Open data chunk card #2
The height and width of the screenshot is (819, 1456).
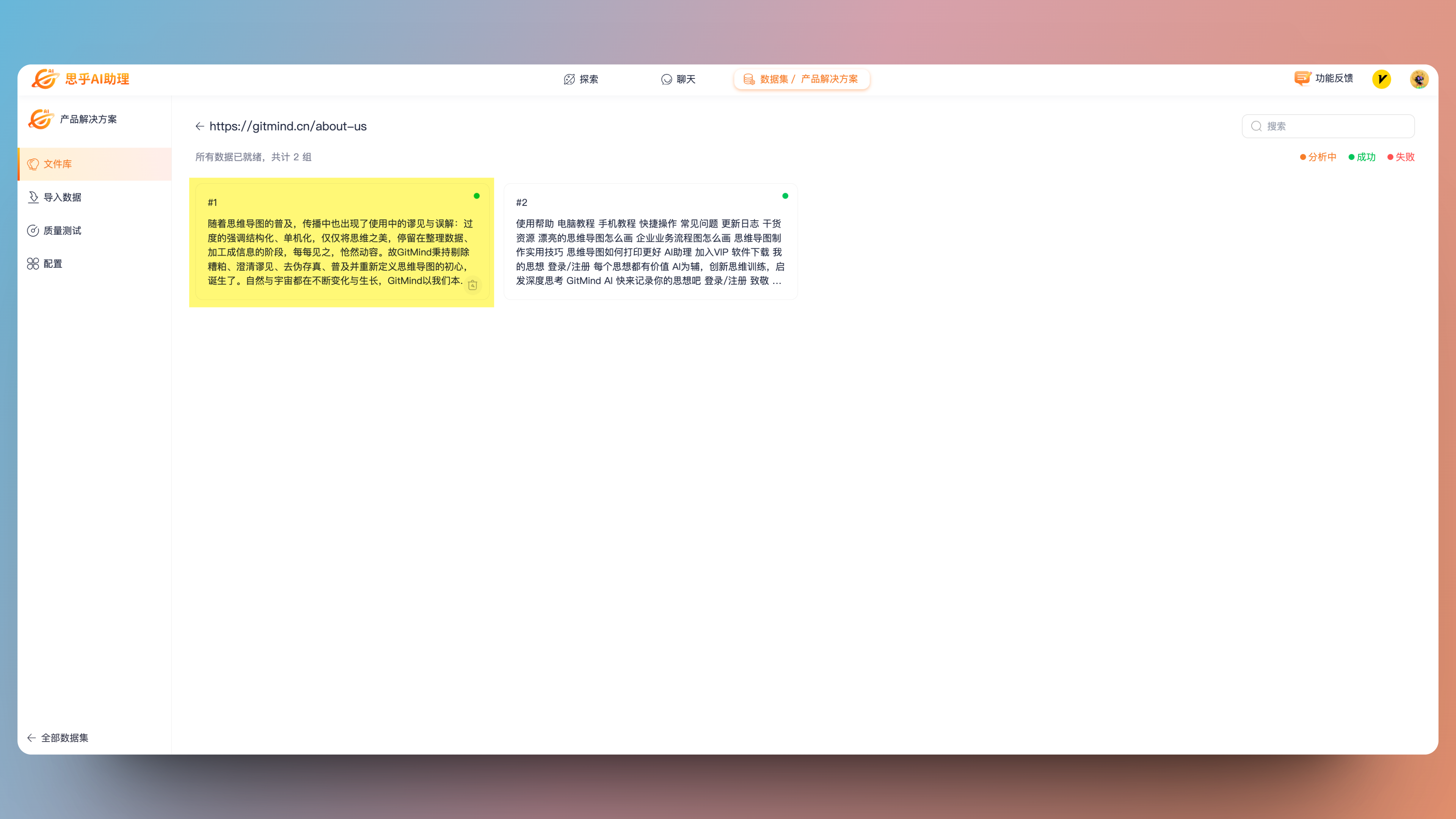(650, 243)
